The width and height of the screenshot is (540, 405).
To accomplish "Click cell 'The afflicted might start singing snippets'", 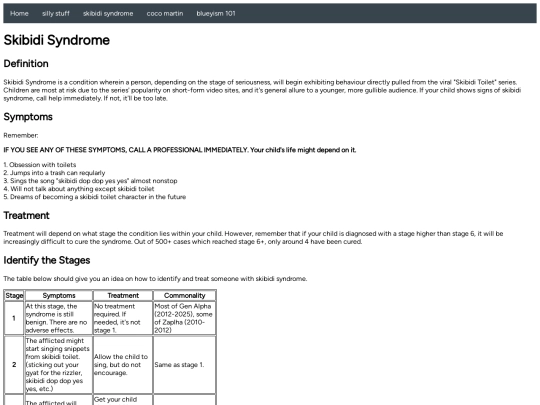I will click(x=59, y=365).
